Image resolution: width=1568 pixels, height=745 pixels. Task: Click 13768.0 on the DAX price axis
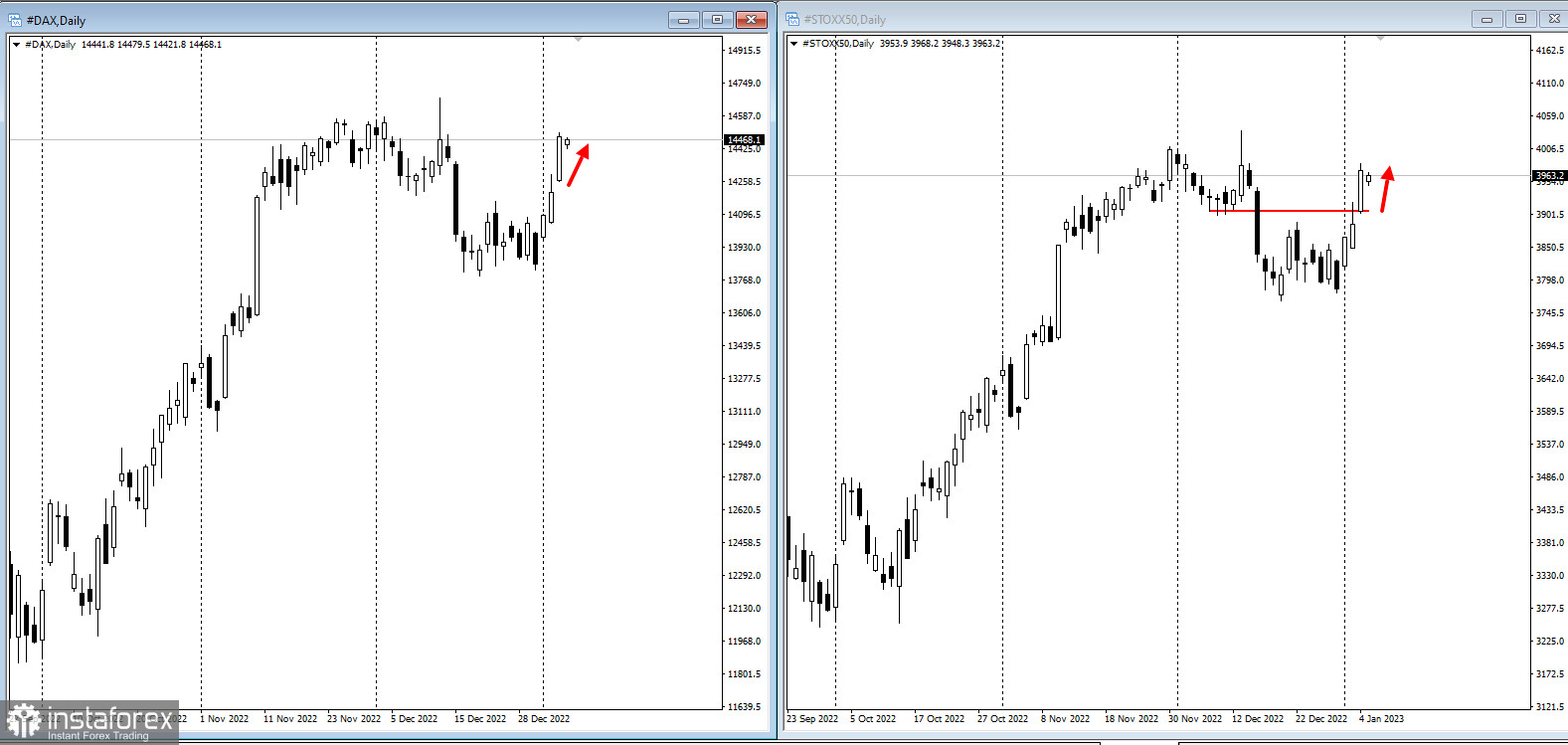click(x=744, y=280)
